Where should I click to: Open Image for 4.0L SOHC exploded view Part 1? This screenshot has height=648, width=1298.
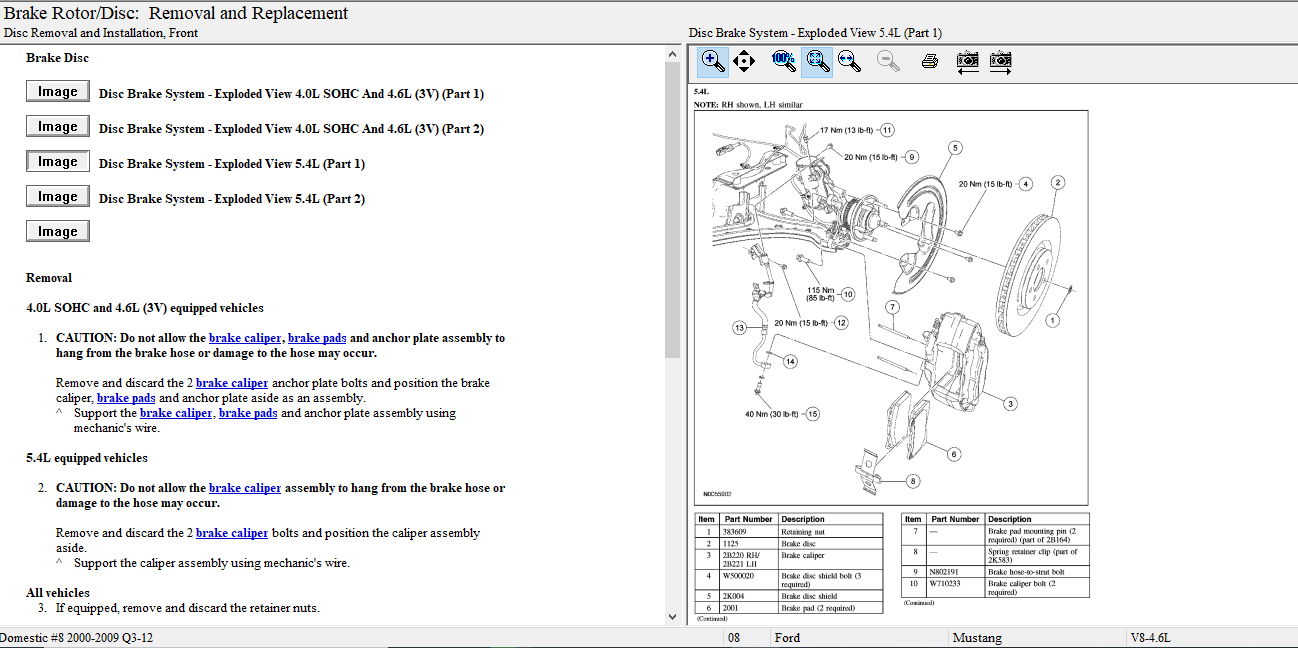pos(58,92)
